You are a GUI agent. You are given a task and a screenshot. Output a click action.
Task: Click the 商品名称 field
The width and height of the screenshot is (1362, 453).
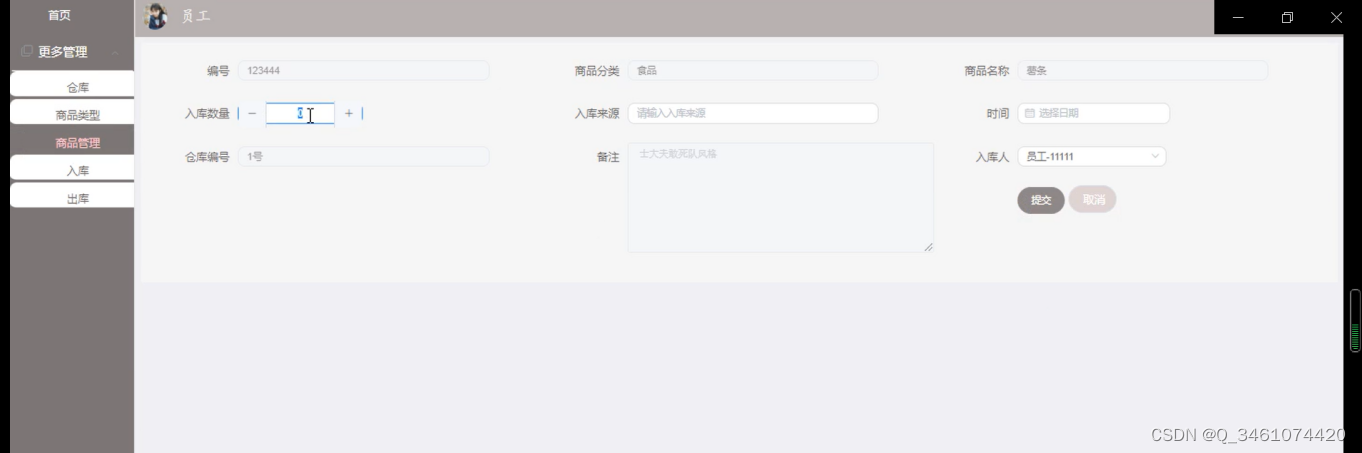[1143, 70]
